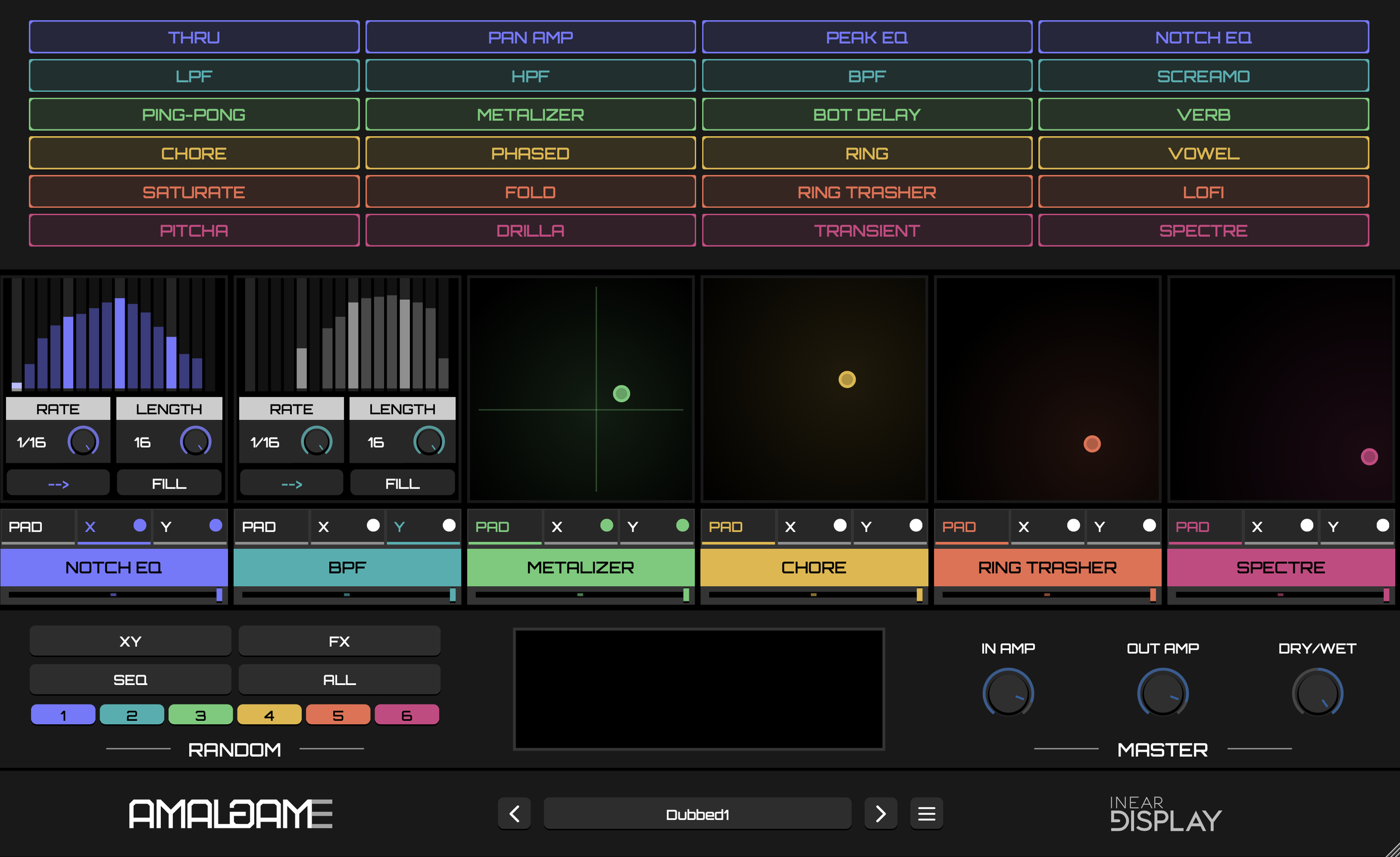
Task: Click the yellow Chore XY pad dot
Action: [x=847, y=379]
